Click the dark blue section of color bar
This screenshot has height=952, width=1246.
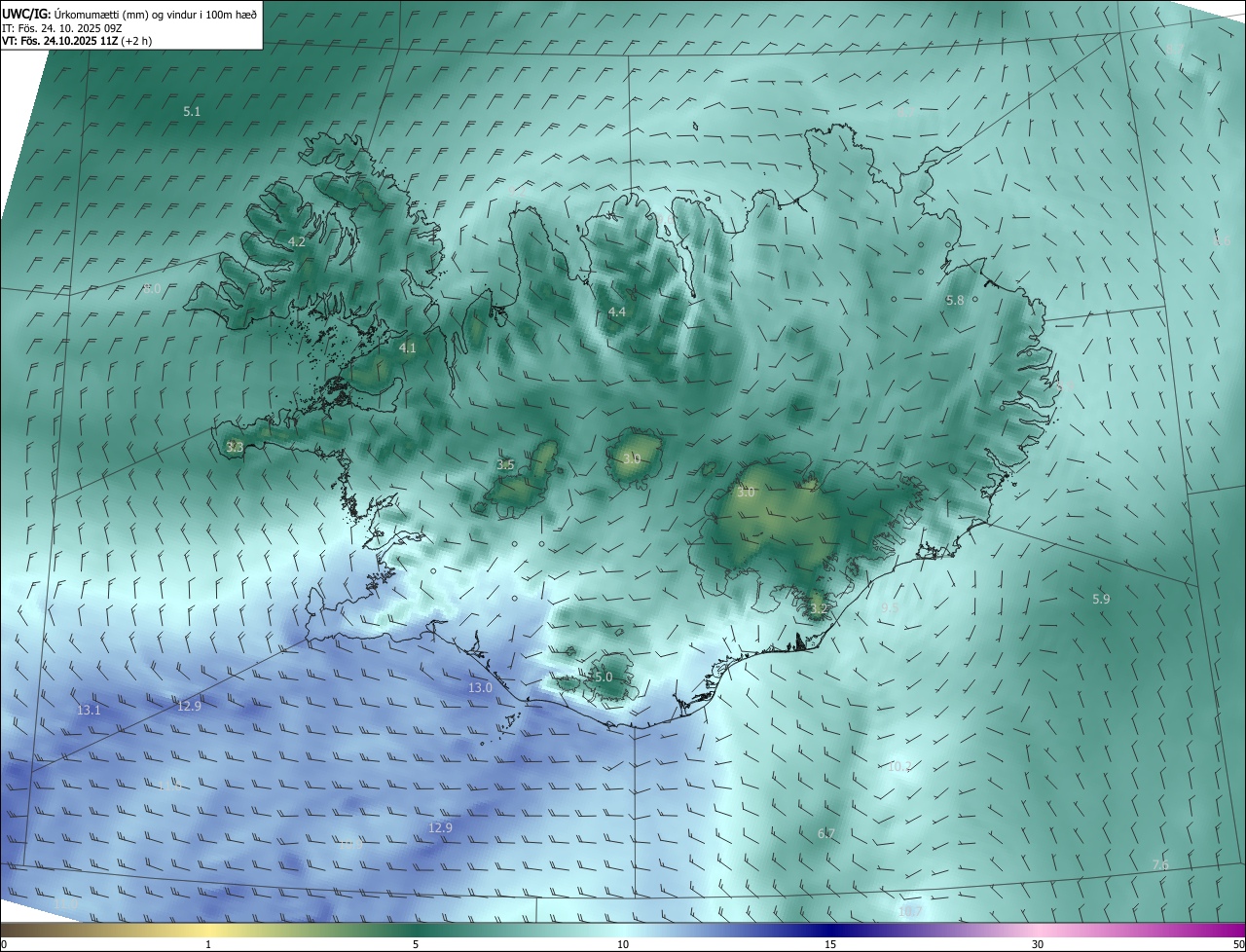click(830, 931)
